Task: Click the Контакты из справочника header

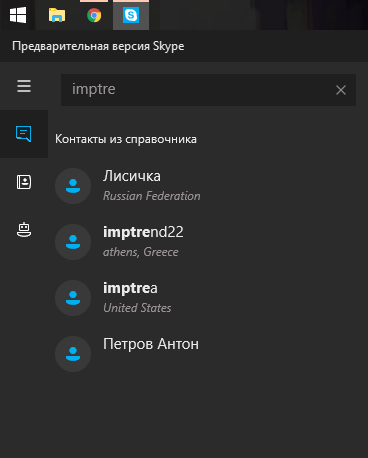Action: (x=126, y=139)
